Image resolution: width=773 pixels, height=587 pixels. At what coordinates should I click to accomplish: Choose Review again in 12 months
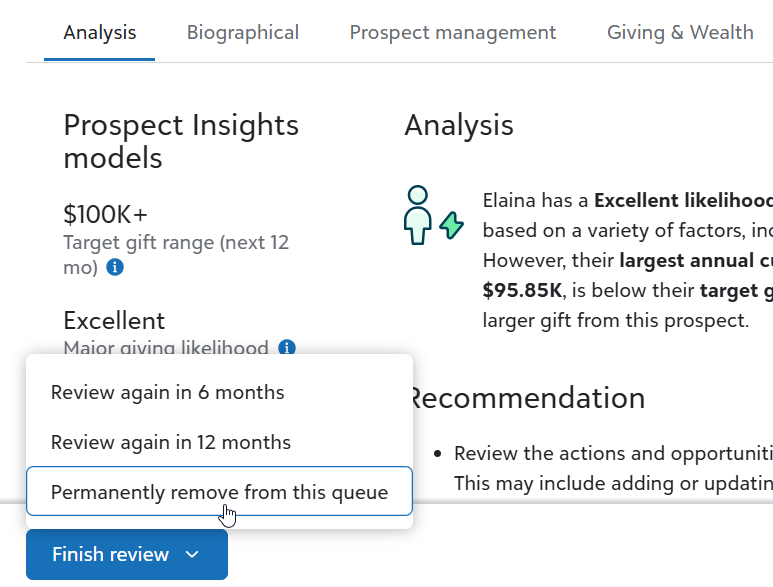click(171, 442)
